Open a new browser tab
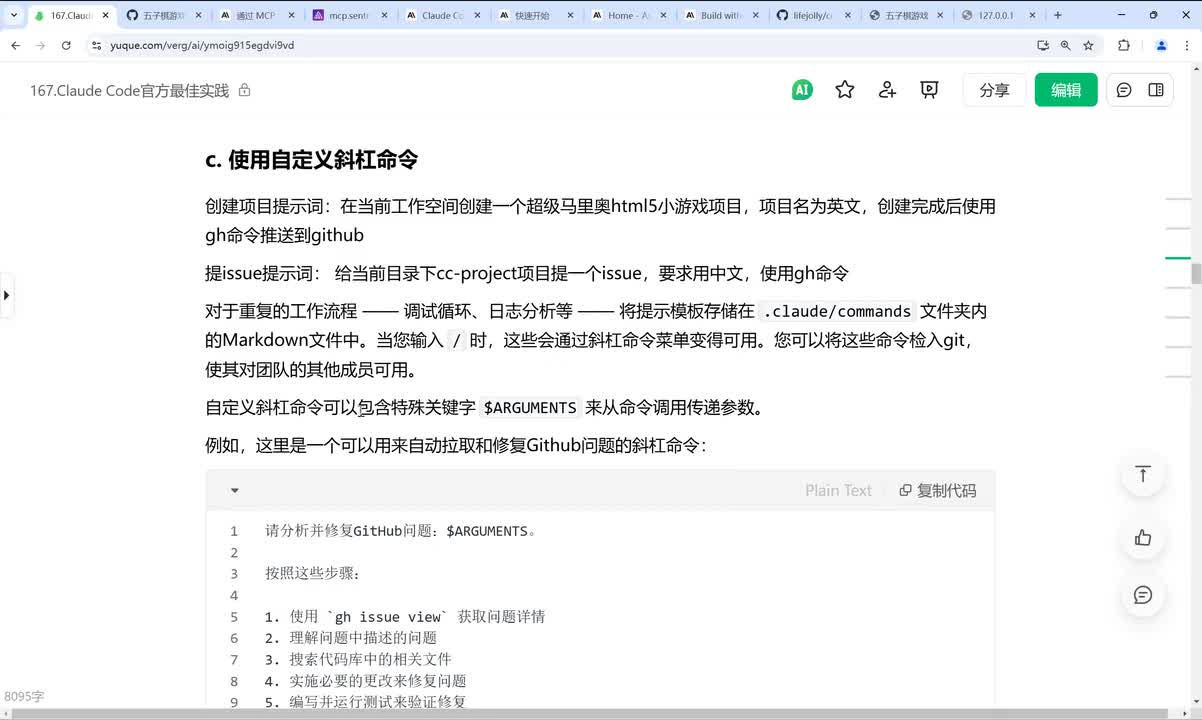Viewport: 1202px width, 720px height. click(x=1058, y=15)
